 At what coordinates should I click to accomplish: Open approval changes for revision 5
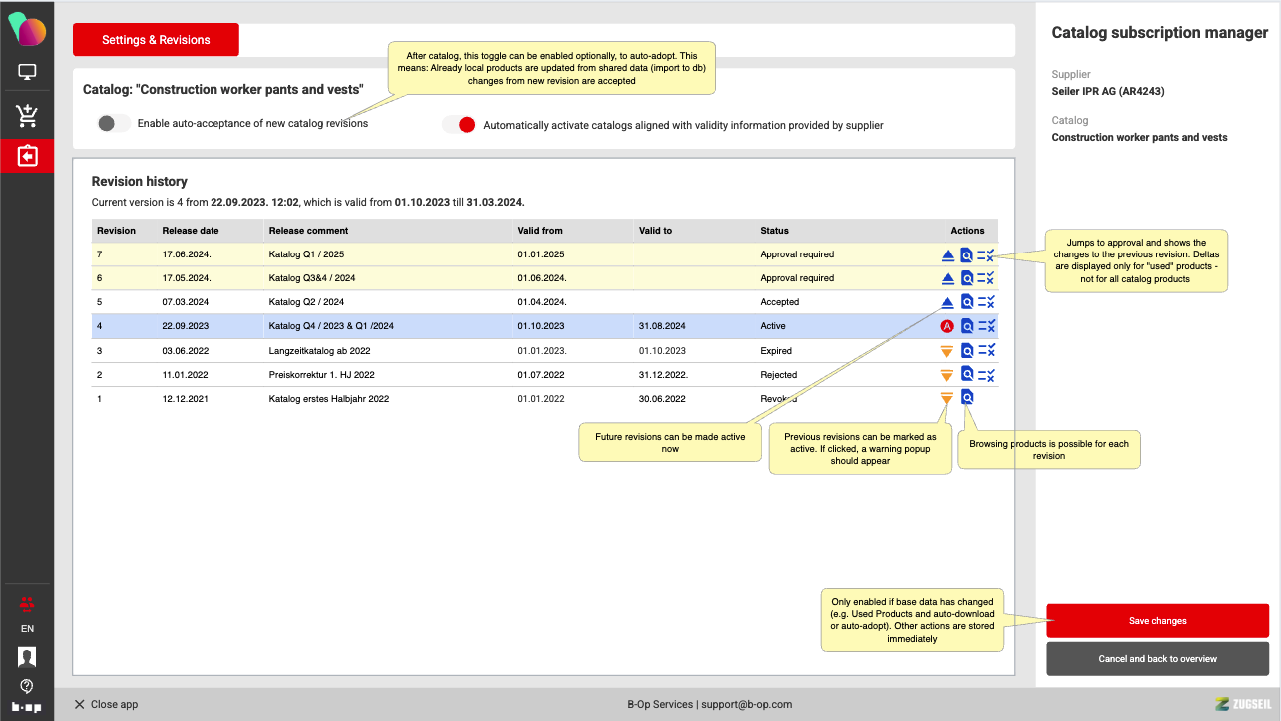(986, 302)
